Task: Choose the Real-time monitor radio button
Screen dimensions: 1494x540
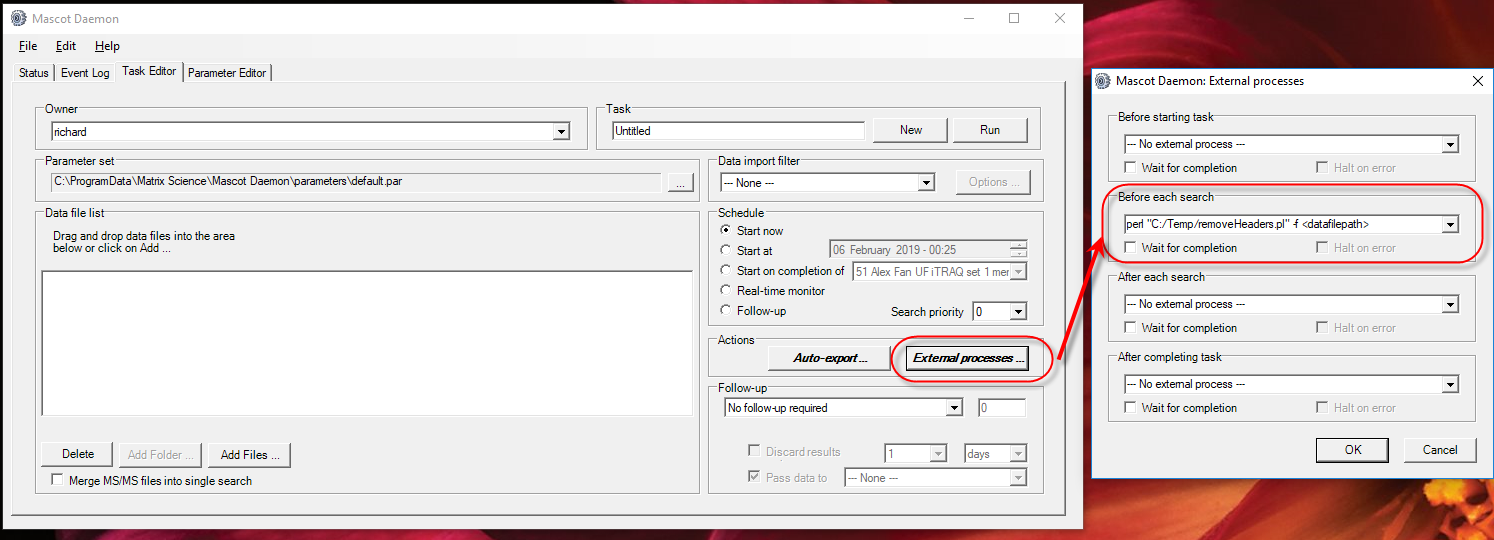Action: click(x=727, y=291)
